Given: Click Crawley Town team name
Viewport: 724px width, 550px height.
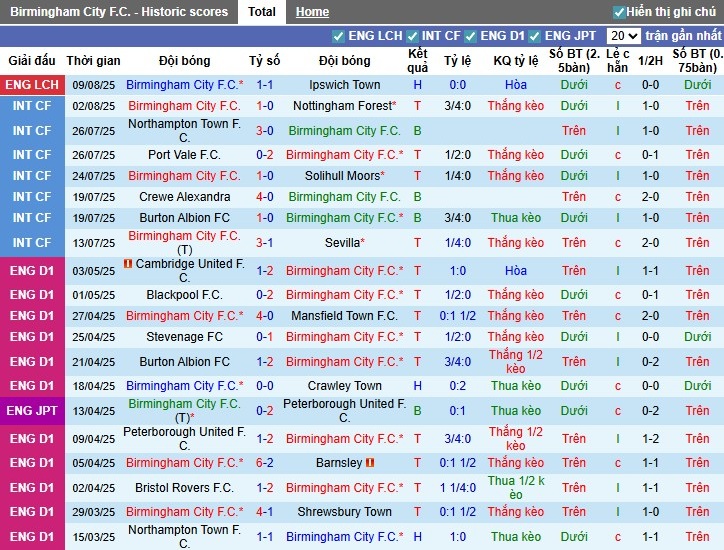Looking at the screenshot, I should click(x=344, y=386).
